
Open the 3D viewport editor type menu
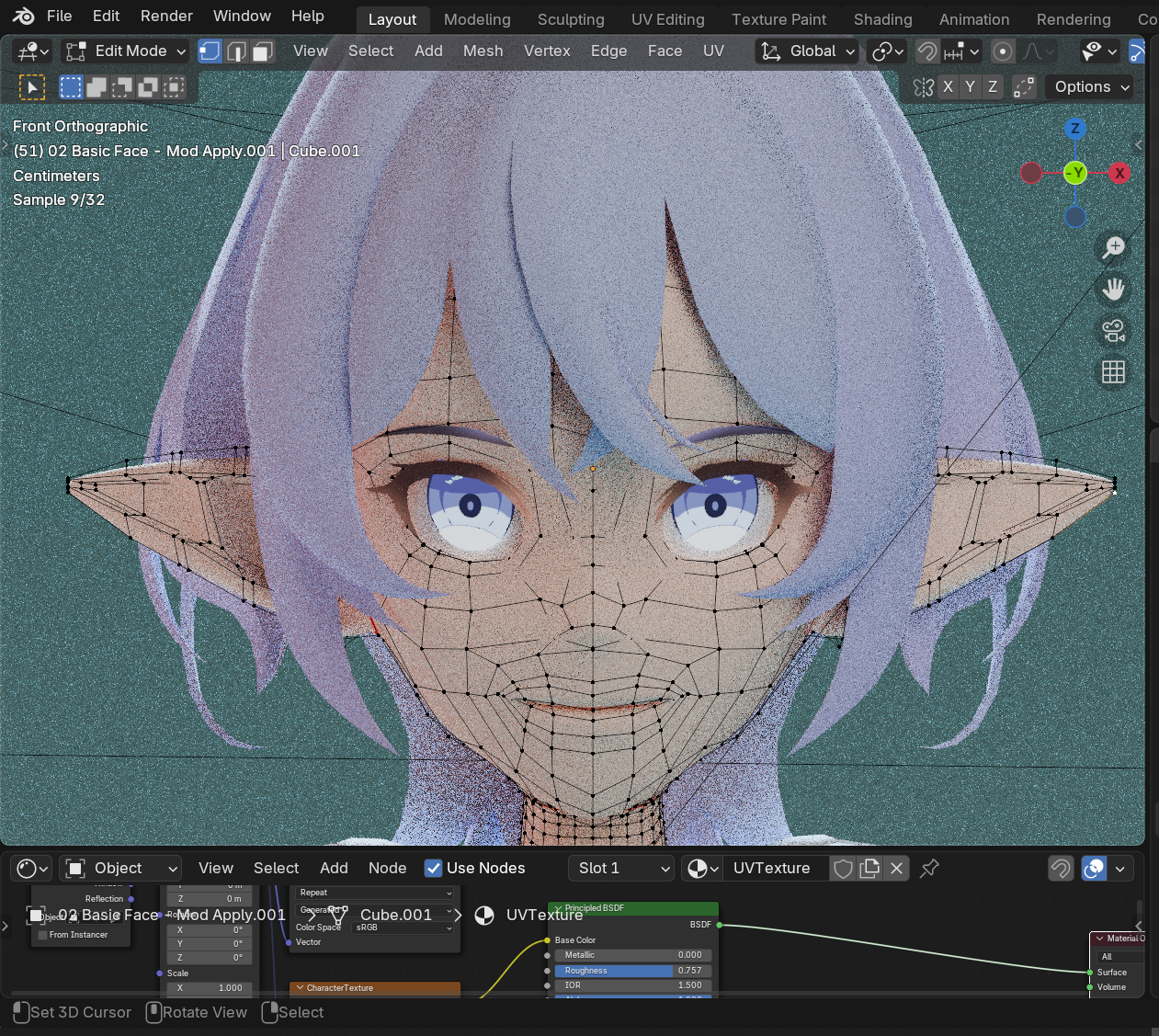pyautogui.click(x=33, y=51)
